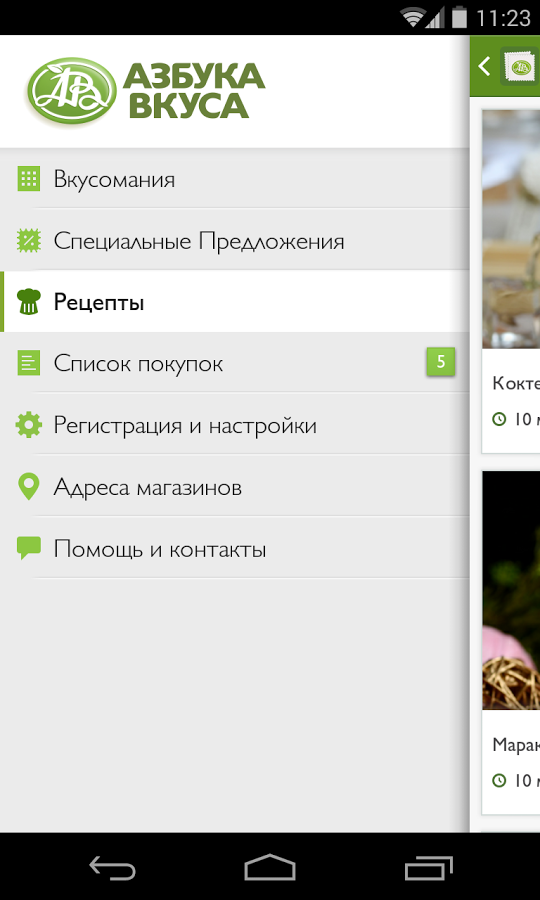Tap the green badge showing 5
This screenshot has height=900, width=540.
[x=441, y=362]
